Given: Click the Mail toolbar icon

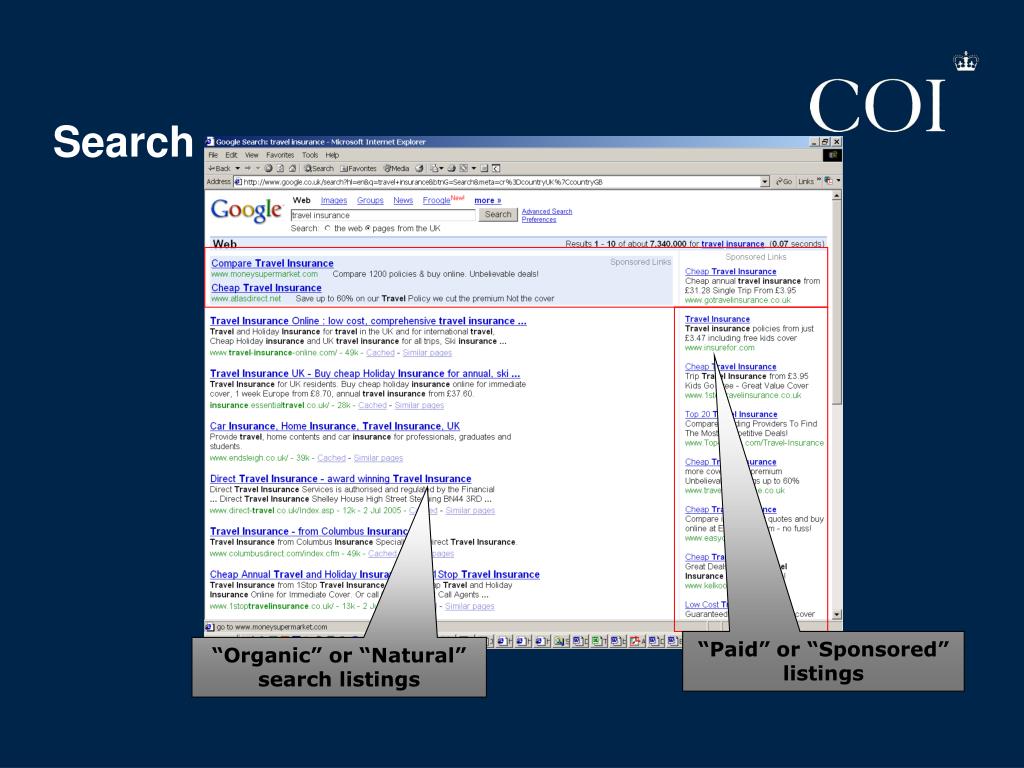Looking at the screenshot, I should 433,168.
